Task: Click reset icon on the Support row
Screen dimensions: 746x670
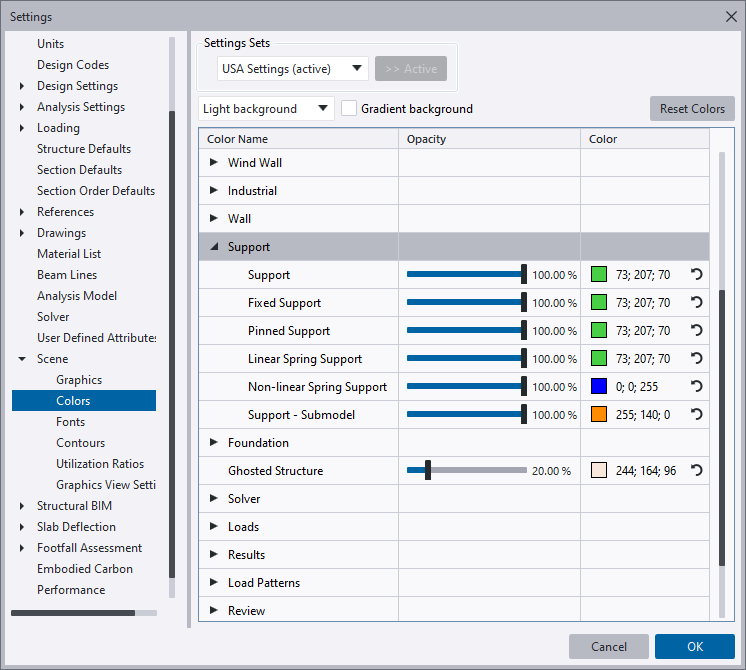Action: 697,274
